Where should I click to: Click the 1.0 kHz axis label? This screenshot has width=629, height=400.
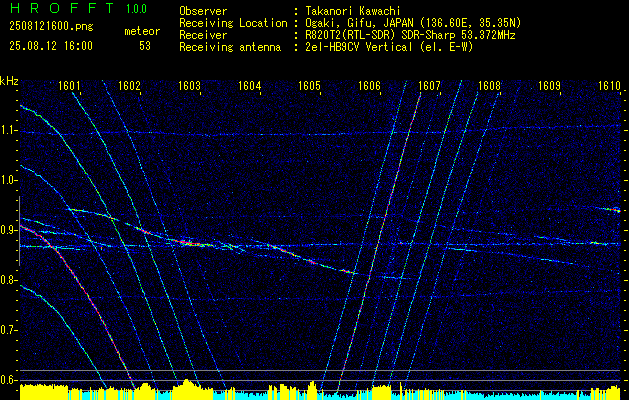pyautogui.click(x=9, y=180)
